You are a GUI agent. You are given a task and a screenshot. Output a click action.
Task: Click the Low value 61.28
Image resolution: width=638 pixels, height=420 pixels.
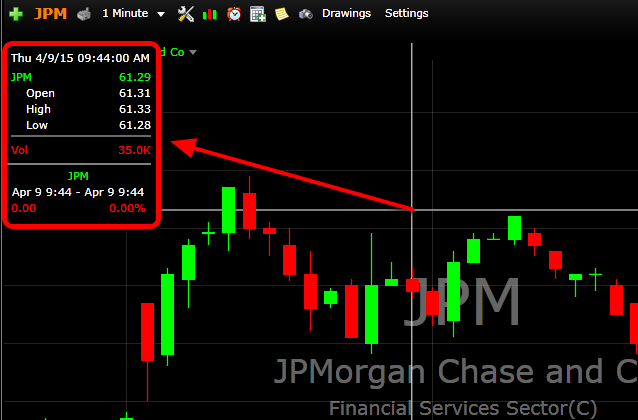[x=135, y=125]
